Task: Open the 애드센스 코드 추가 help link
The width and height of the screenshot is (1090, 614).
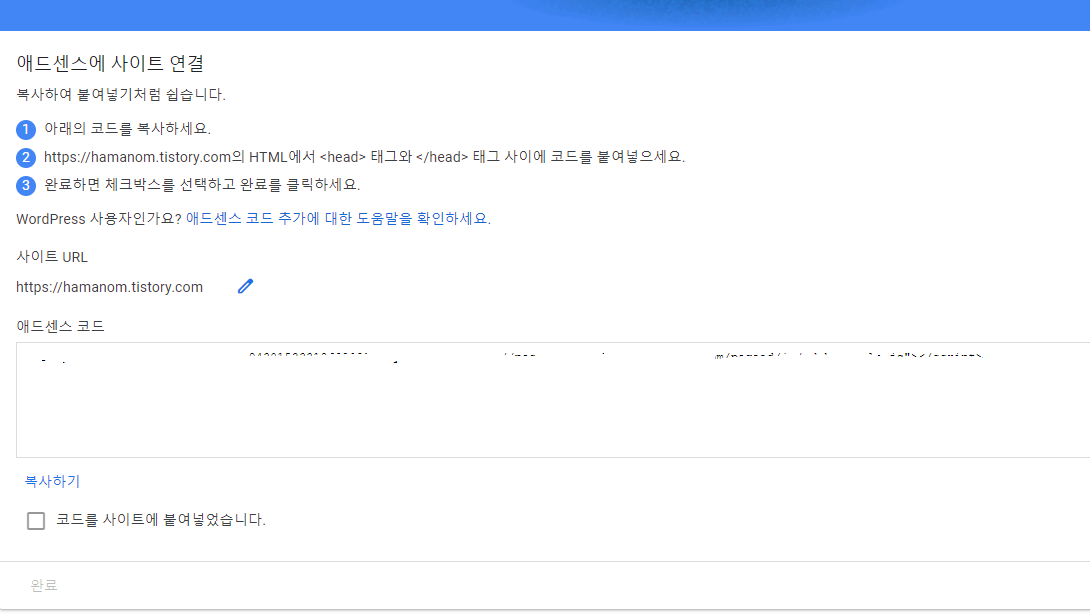Action: (338, 218)
